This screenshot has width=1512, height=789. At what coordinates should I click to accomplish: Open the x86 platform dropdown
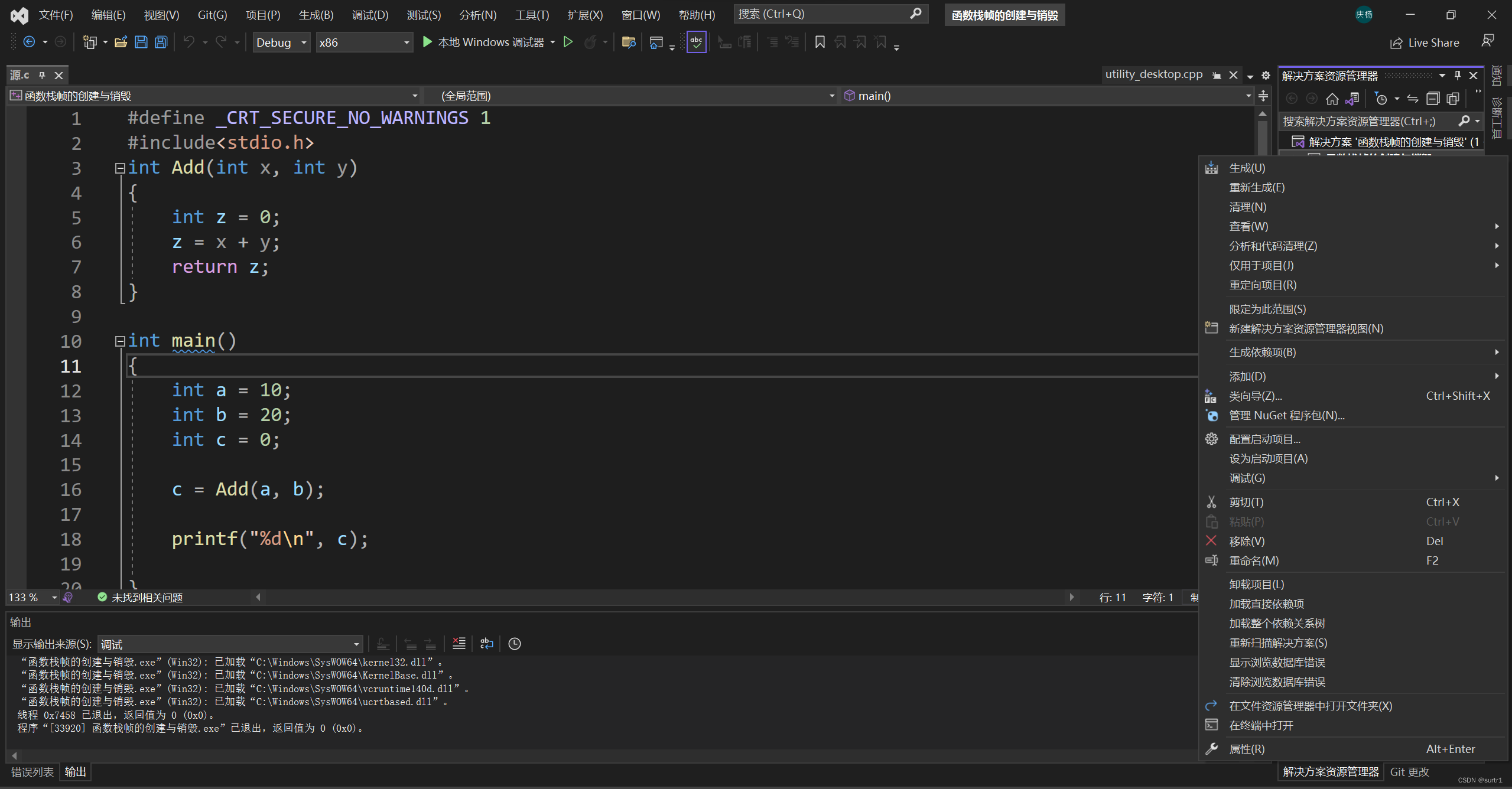(364, 43)
